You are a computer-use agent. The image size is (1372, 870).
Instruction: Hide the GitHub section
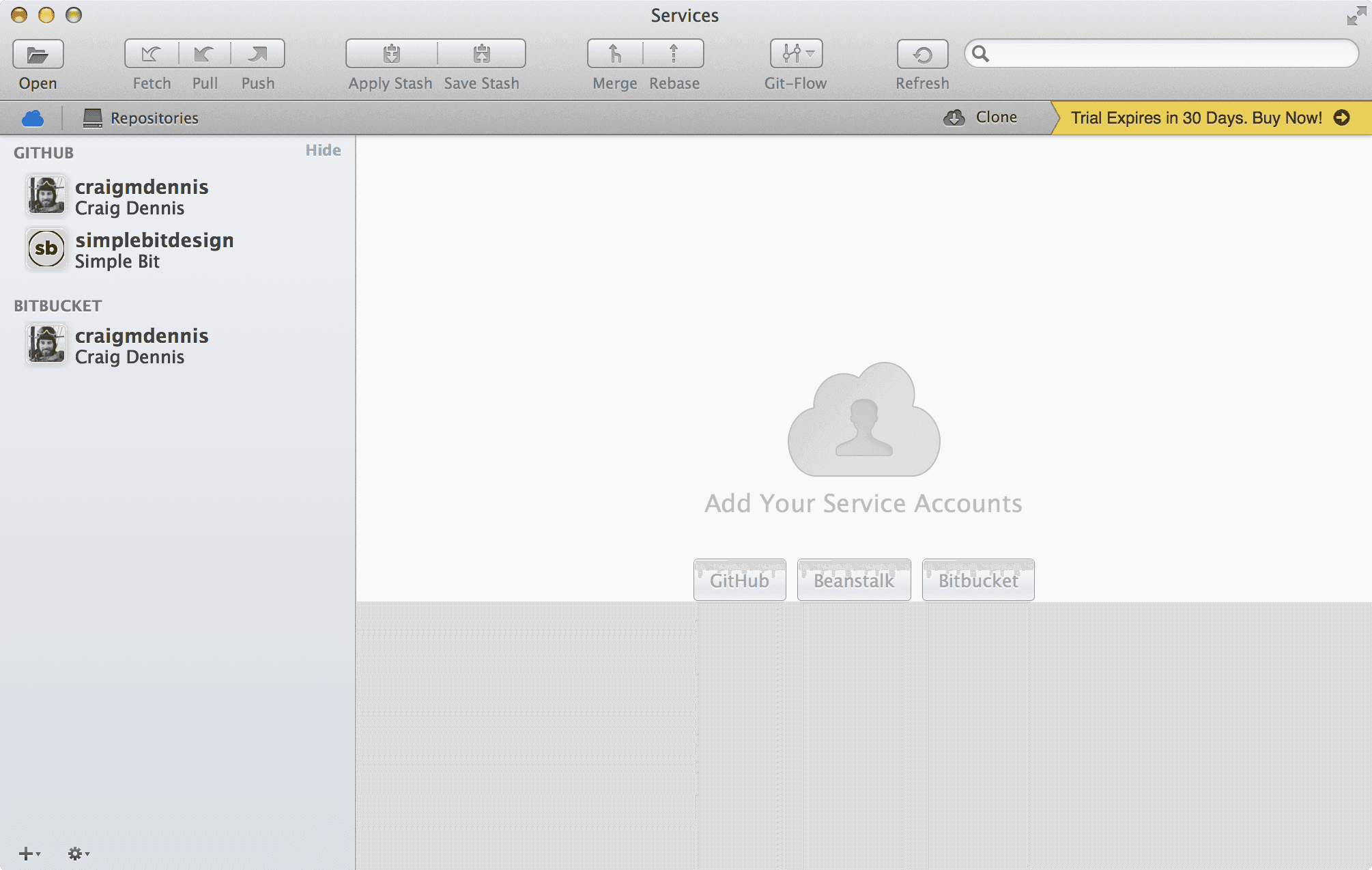click(x=323, y=150)
